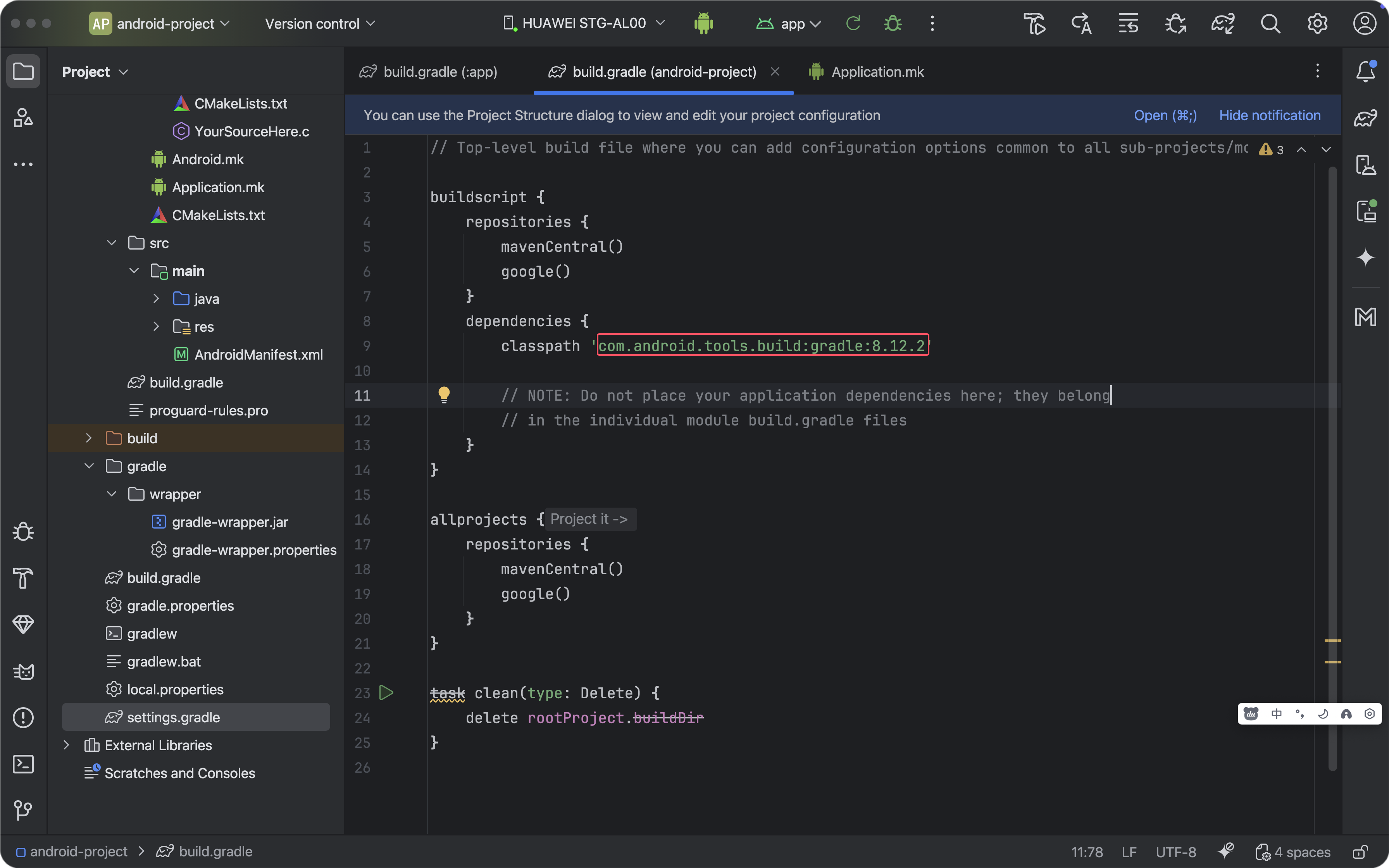
Task: Toggle the read-only lock icon in status bar
Action: click(x=1360, y=852)
